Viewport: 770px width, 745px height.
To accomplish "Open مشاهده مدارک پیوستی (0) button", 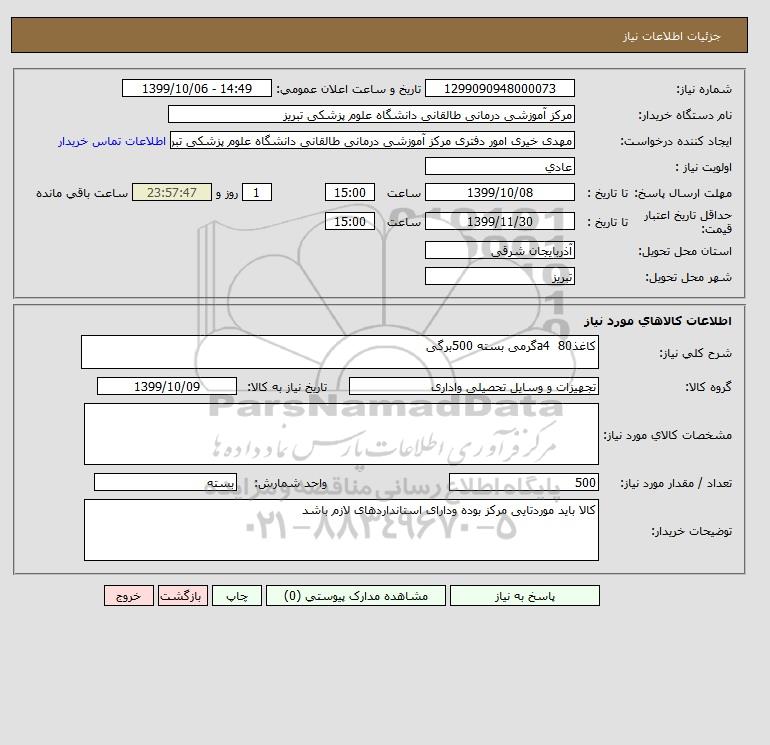I will pos(356,596).
